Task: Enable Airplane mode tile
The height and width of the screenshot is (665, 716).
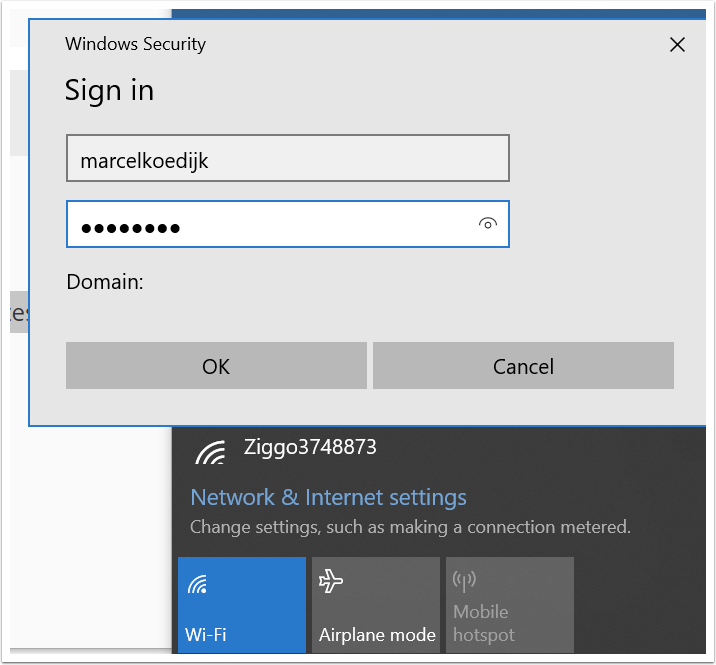Action: pyautogui.click(x=376, y=605)
